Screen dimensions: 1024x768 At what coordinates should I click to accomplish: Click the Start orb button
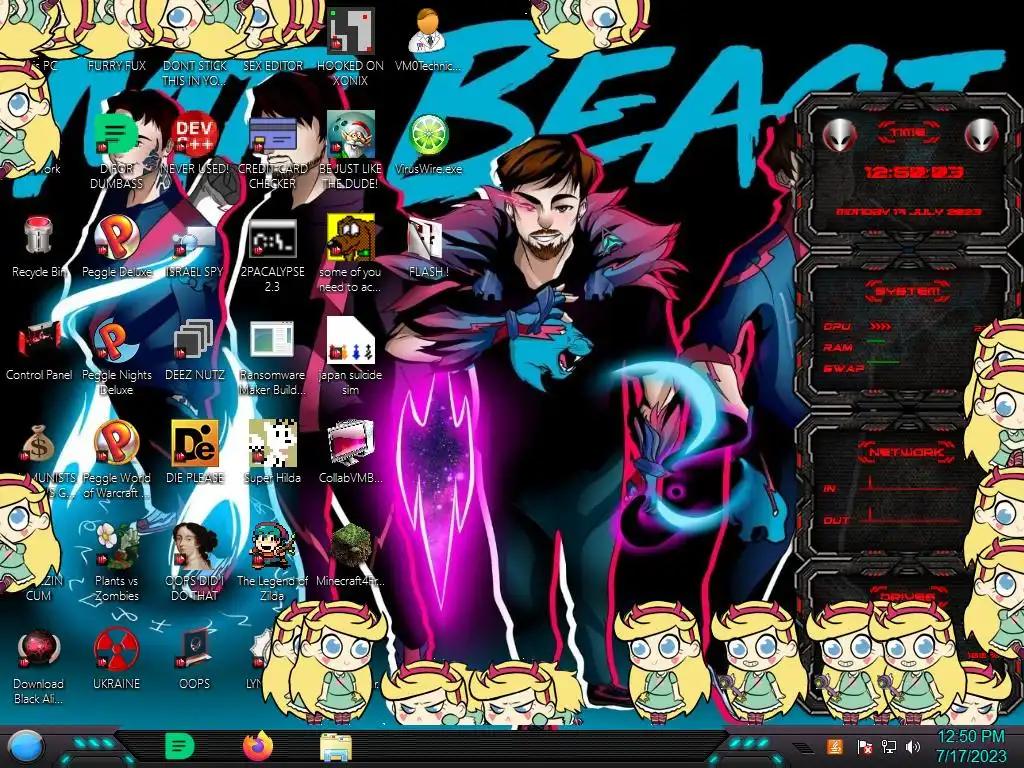[26, 747]
